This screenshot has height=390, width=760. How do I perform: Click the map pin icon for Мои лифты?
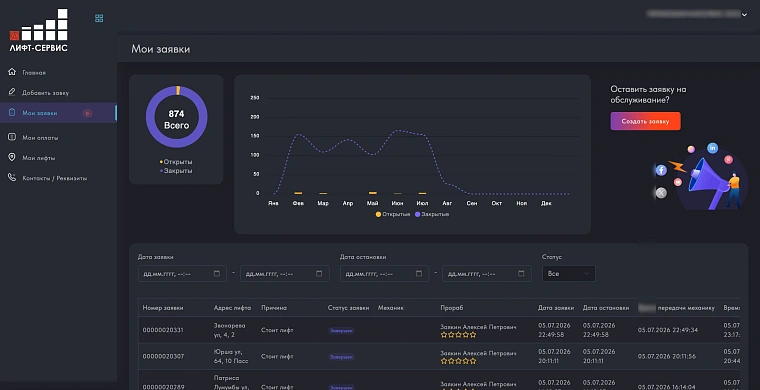pyautogui.click(x=12, y=157)
